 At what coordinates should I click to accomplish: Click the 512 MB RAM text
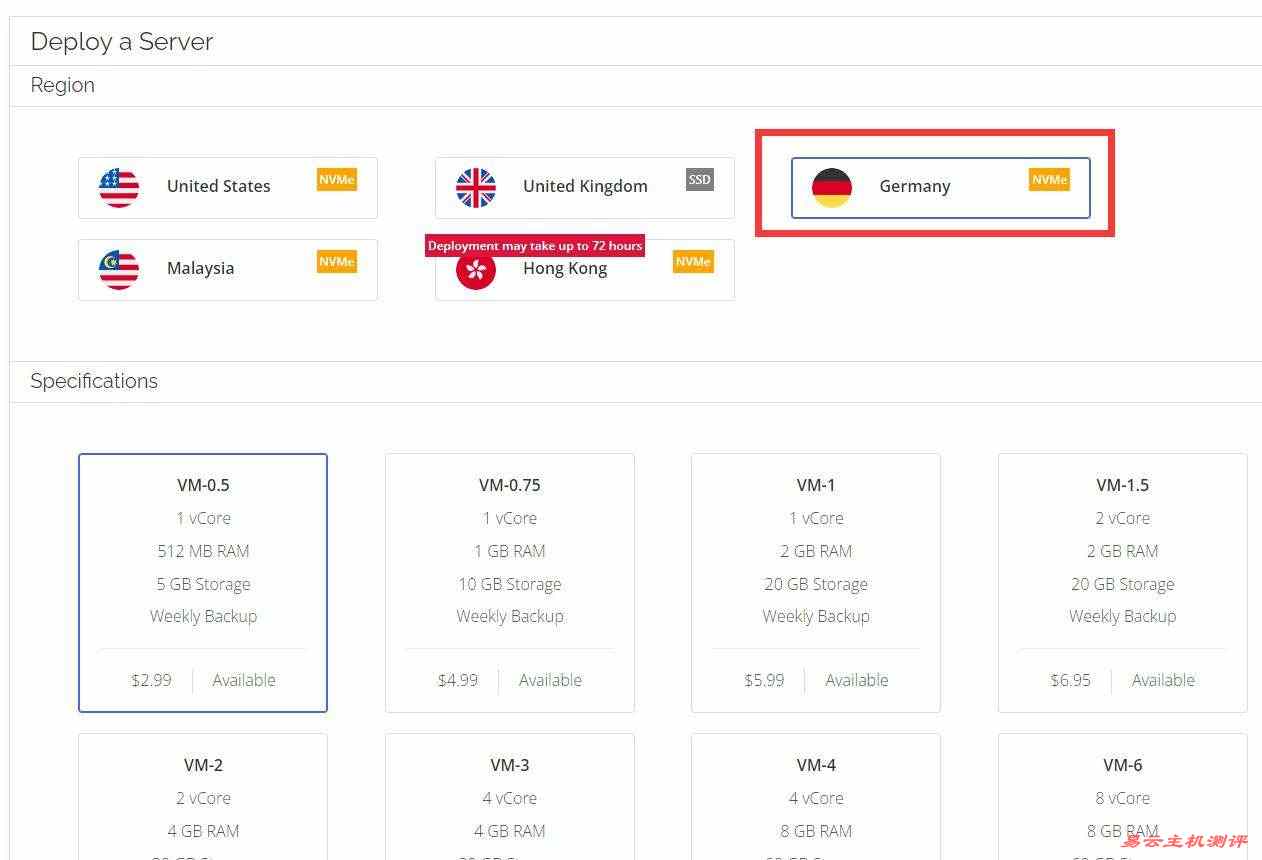pos(203,551)
